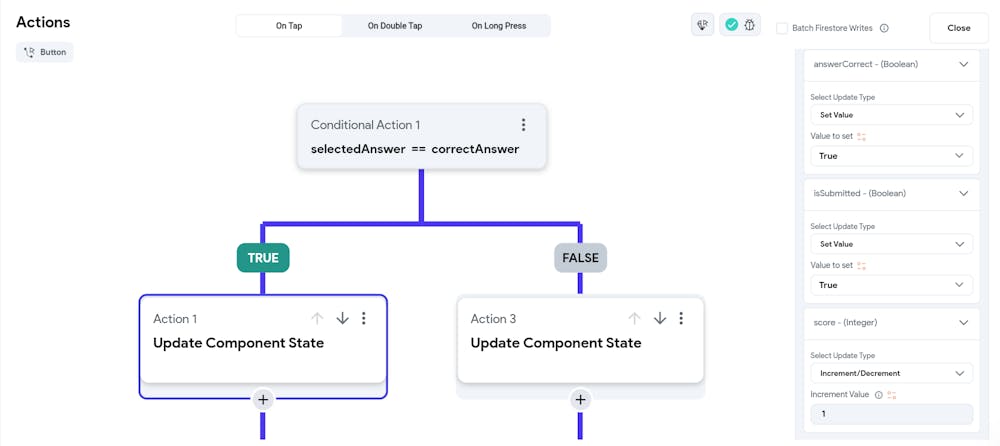Click the bug debug icon
Viewport: 1000px width, 446px height.
pyautogui.click(x=750, y=25)
